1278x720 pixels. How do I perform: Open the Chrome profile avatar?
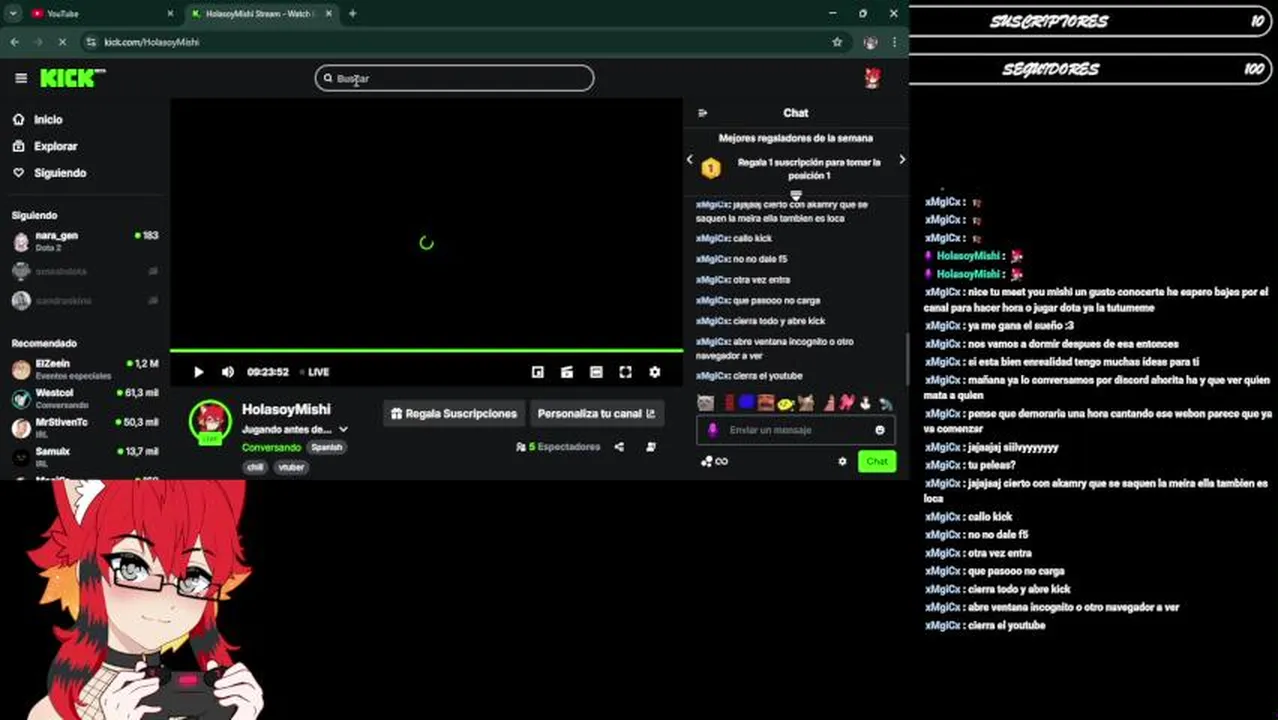click(870, 42)
